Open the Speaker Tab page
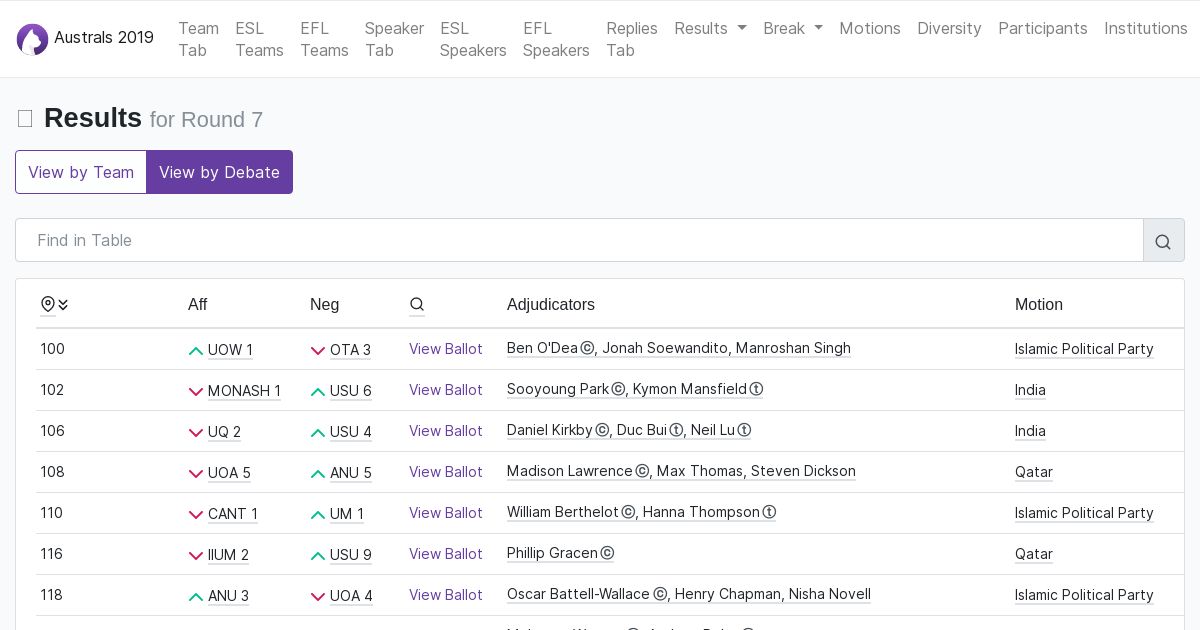This screenshot has height=630, width=1200. (393, 39)
